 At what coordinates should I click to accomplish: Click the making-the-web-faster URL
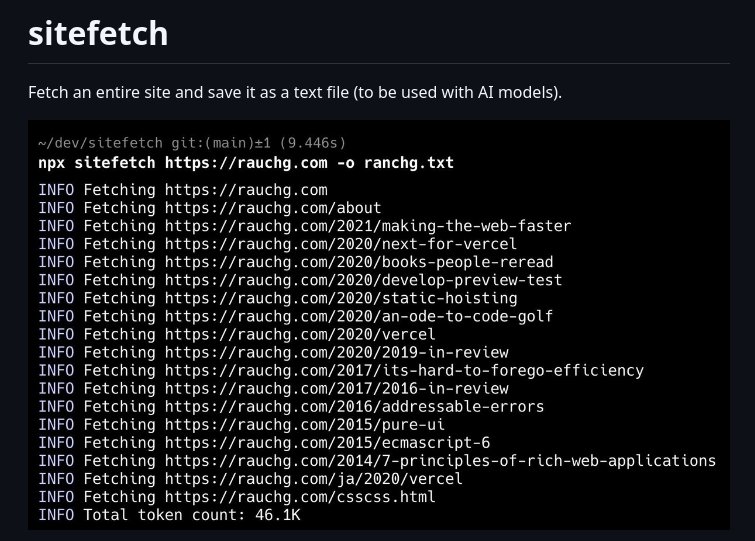click(368, 226)
